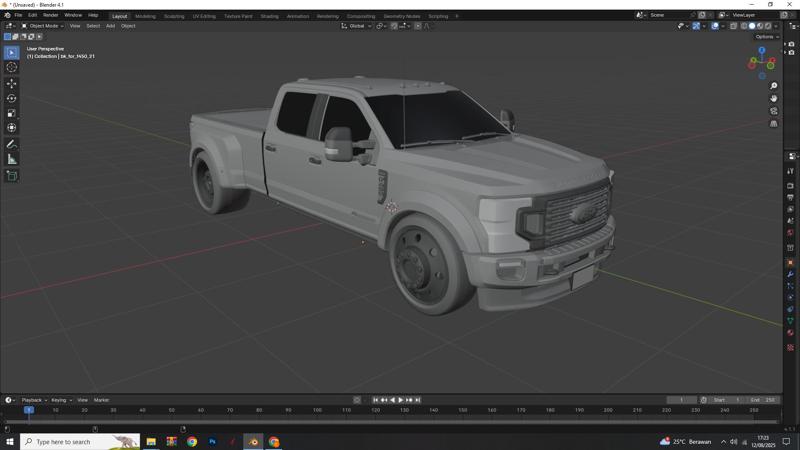Select the Scale tool
The image size is (800, 450).
(12, 113)
